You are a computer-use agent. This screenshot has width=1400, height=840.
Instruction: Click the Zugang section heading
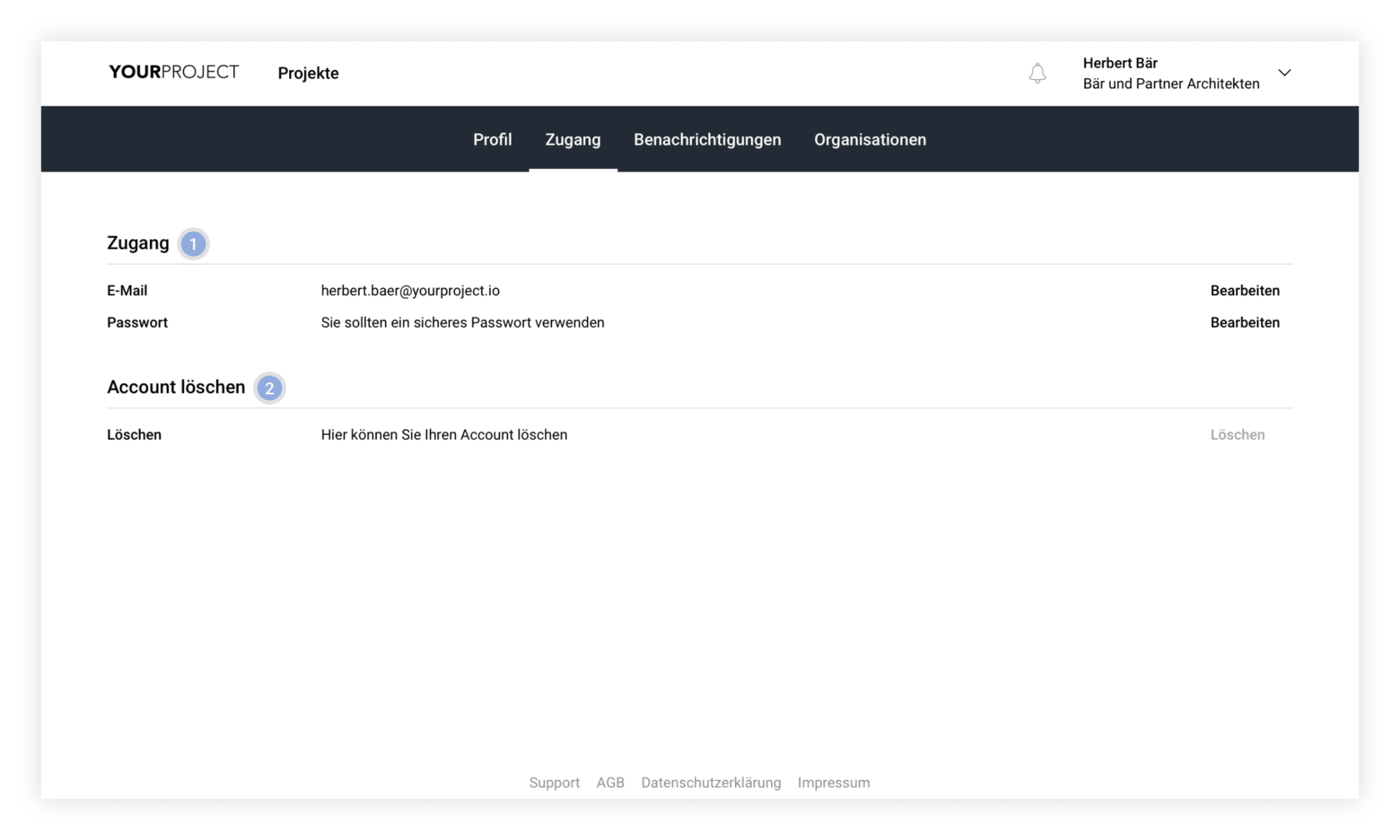pyautogui.click(x=137, y=243)
